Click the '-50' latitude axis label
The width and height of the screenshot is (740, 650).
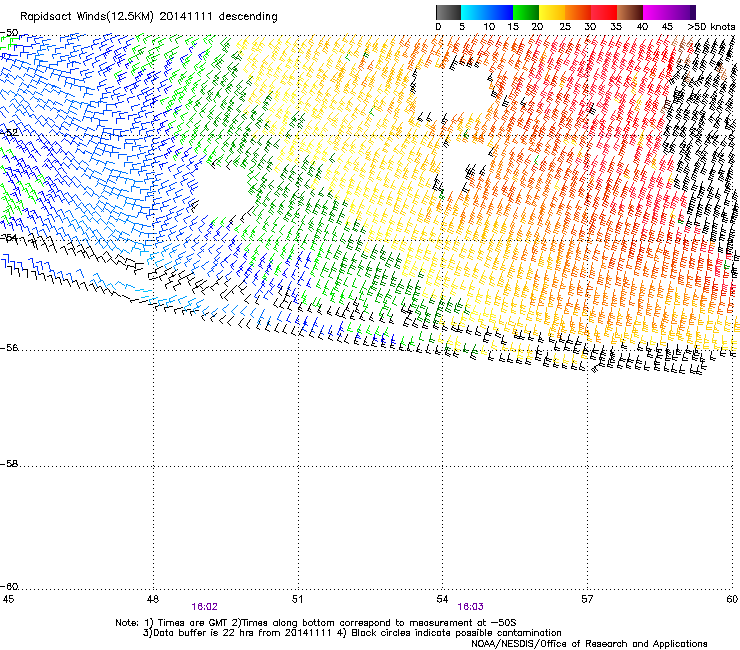[9, 33]
